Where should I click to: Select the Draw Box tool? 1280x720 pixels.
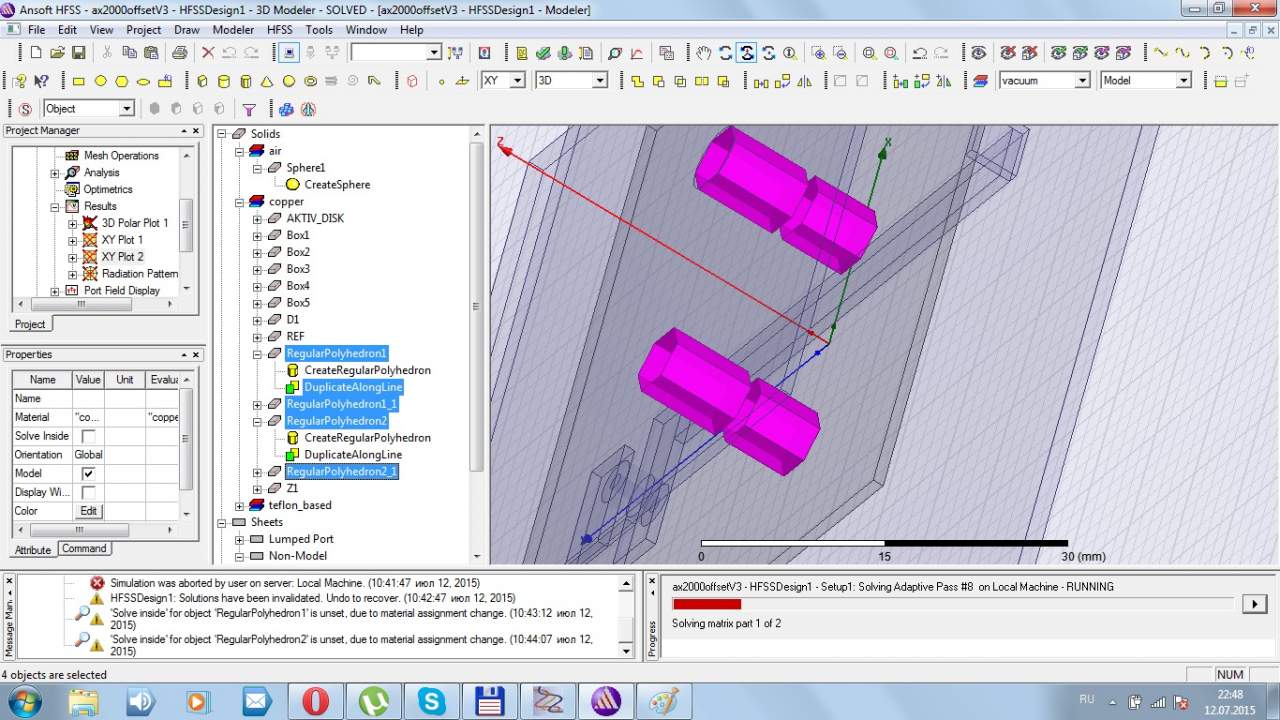202,81
